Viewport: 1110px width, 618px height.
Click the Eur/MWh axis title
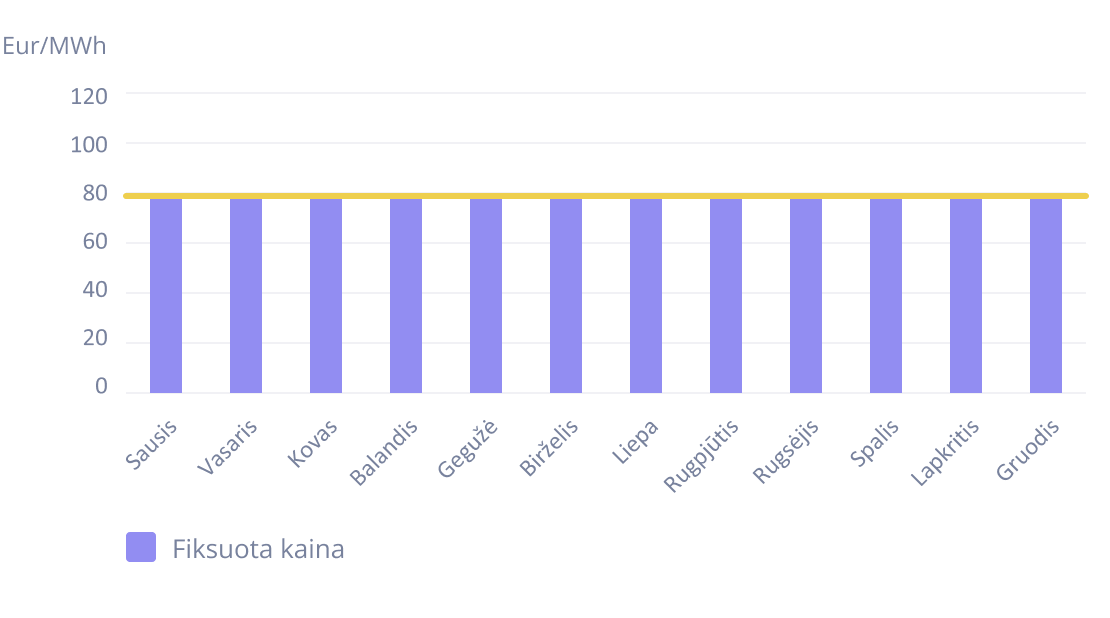(54, 46)
